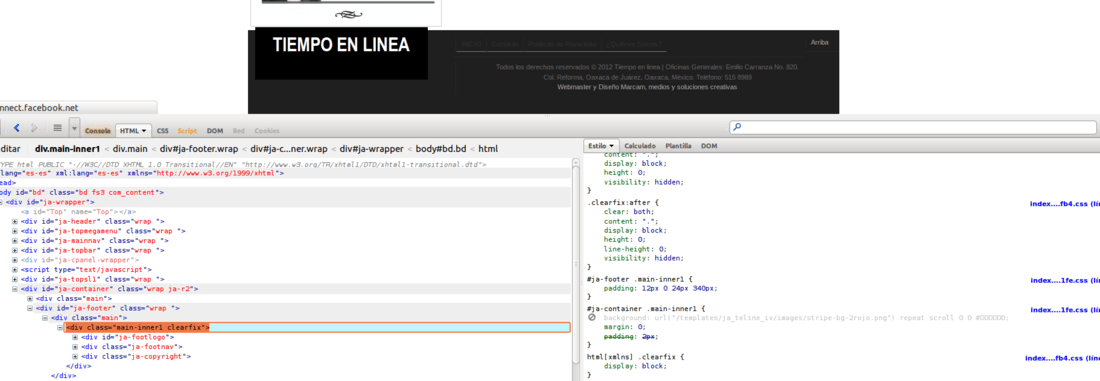
Task: Switch to the Script panel tab
Action: pyautogui.click(x=187, y=131)
